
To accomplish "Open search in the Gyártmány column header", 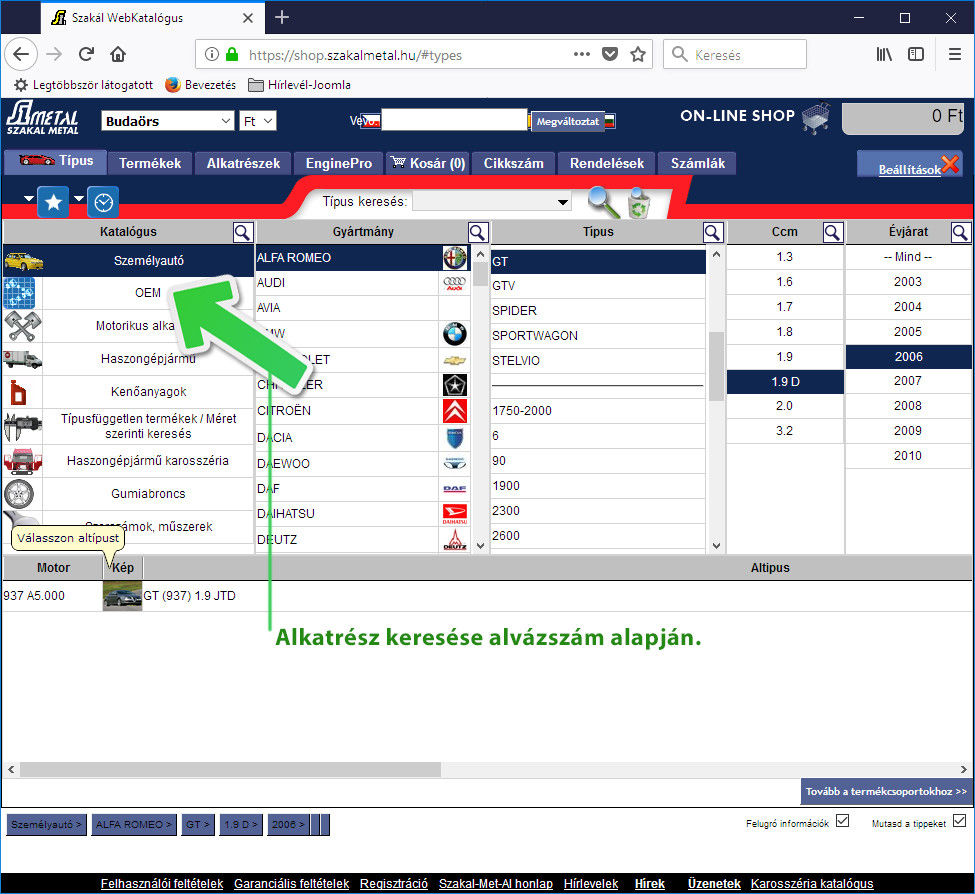I will (x=478, y=233).
